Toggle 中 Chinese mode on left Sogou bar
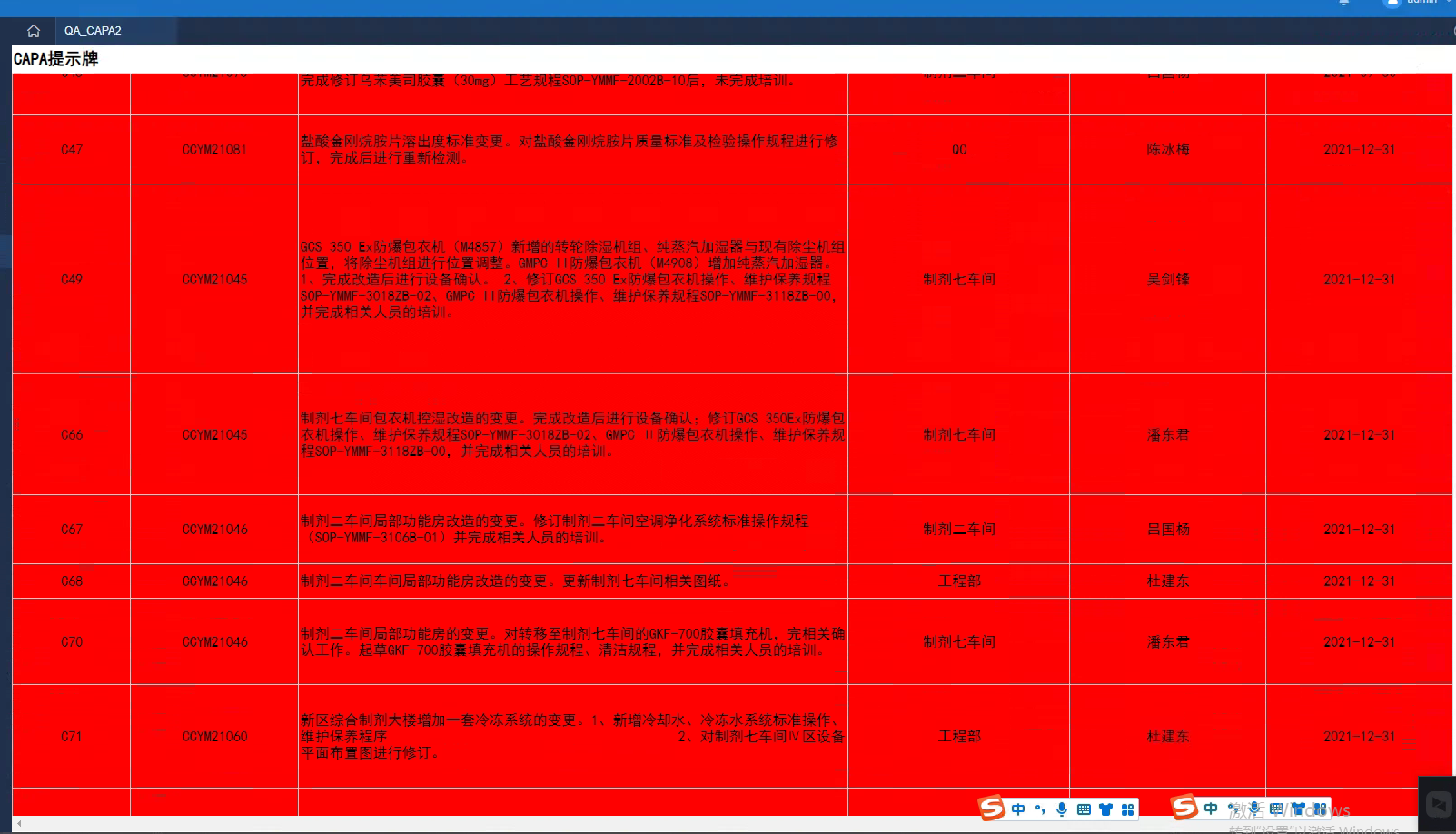Image resolution: width=1456 pixels, height=834 pixels. tap(1018, 809)
